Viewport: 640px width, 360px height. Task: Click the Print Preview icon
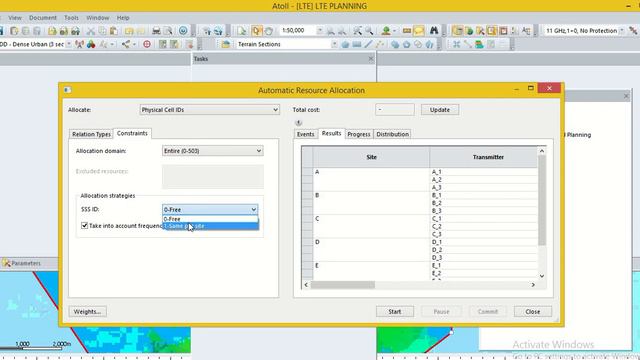click(168, 31)
